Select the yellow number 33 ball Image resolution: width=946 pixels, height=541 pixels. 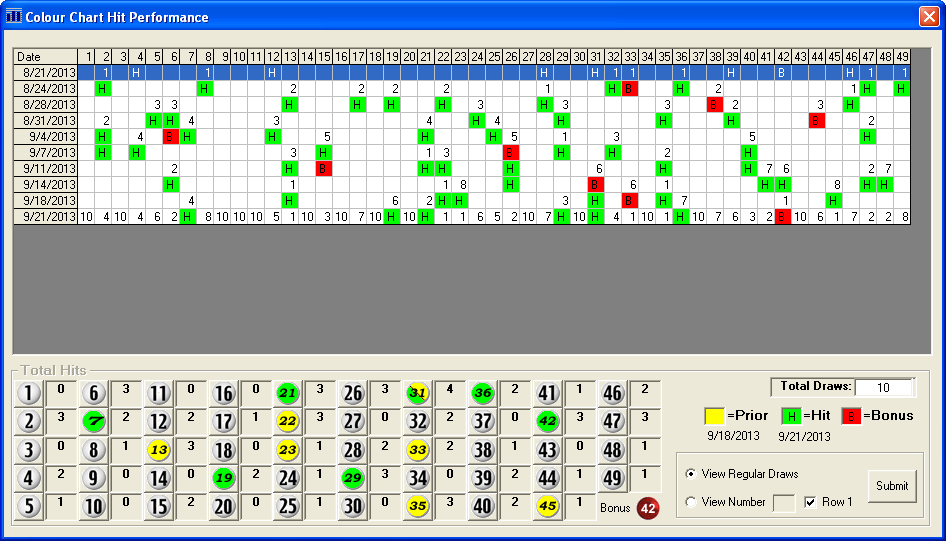418,450
